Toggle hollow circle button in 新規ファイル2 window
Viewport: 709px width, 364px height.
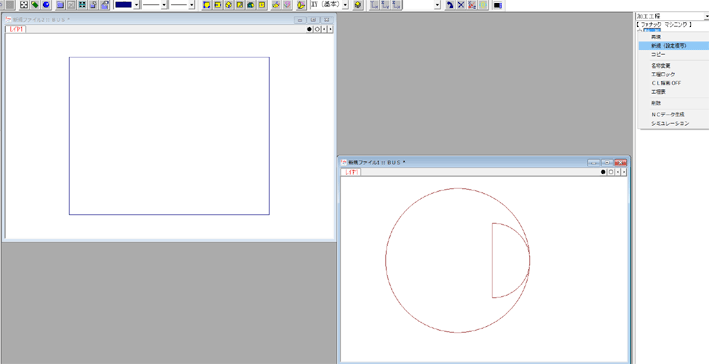point(317,29)
